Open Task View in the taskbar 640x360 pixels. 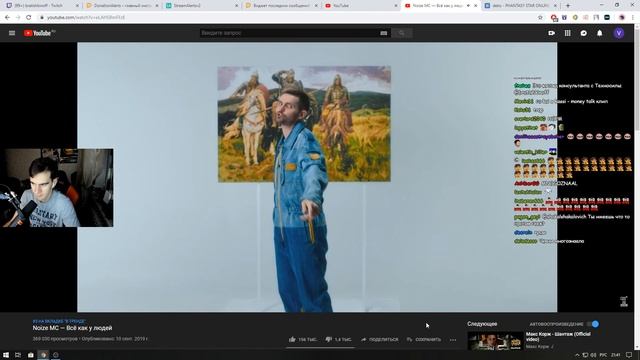[x=18, y=355]
